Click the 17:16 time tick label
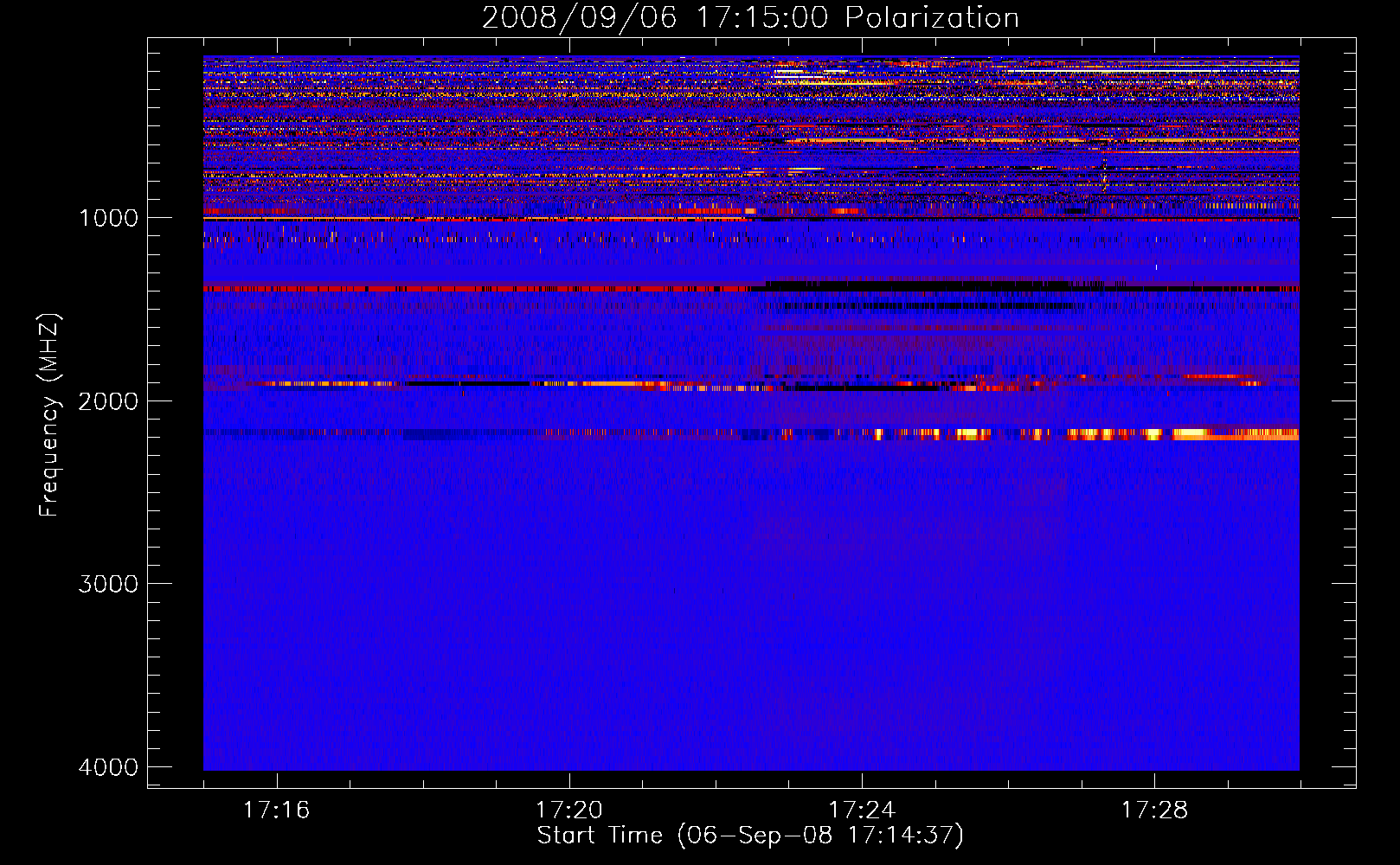Viewport: 1400px width, 865px height. click(x=276, y=811)
